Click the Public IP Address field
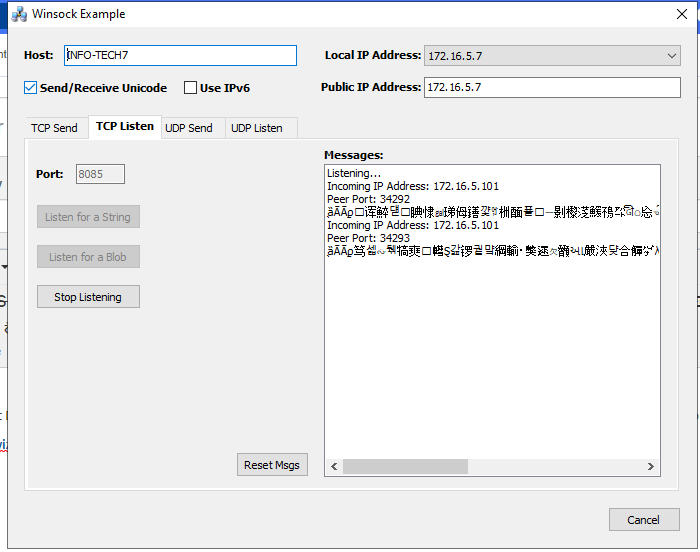 [x=552, y=88]
